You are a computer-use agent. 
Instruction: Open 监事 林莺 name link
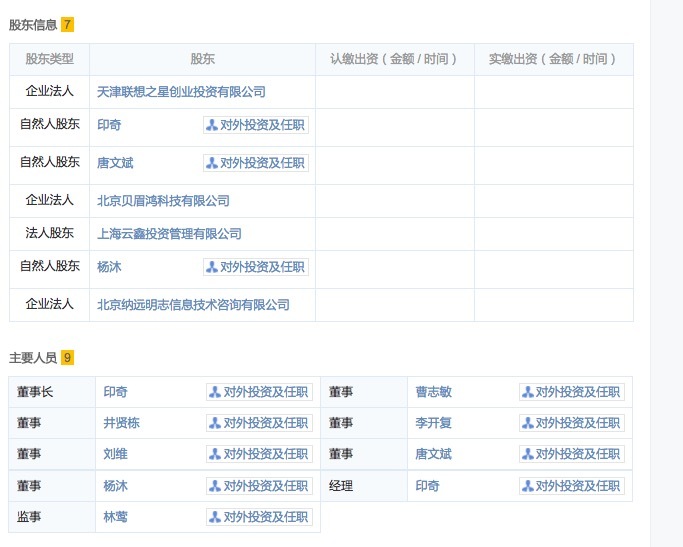tap(115, 517)
